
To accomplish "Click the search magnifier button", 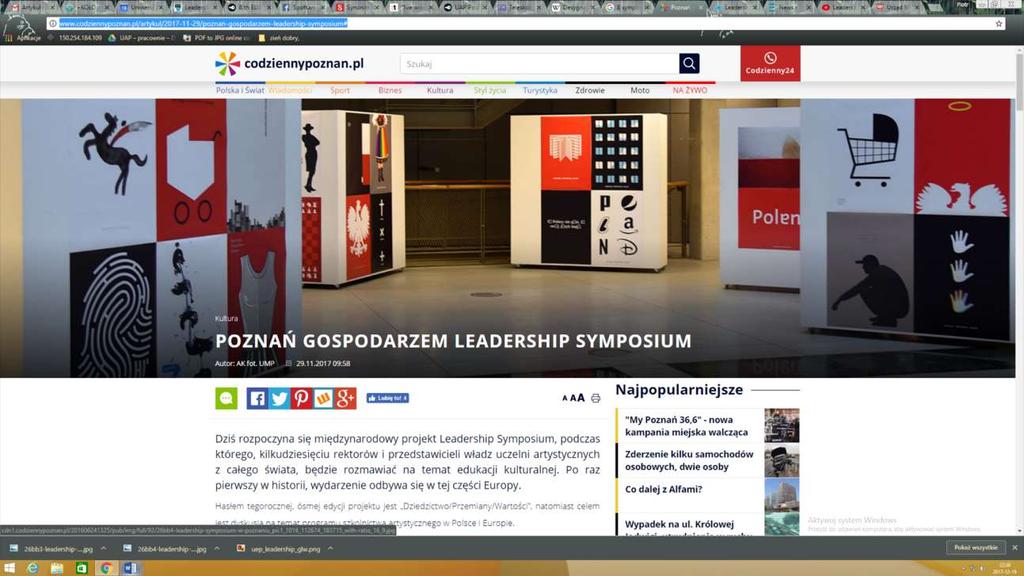I will tap(689, 63).
